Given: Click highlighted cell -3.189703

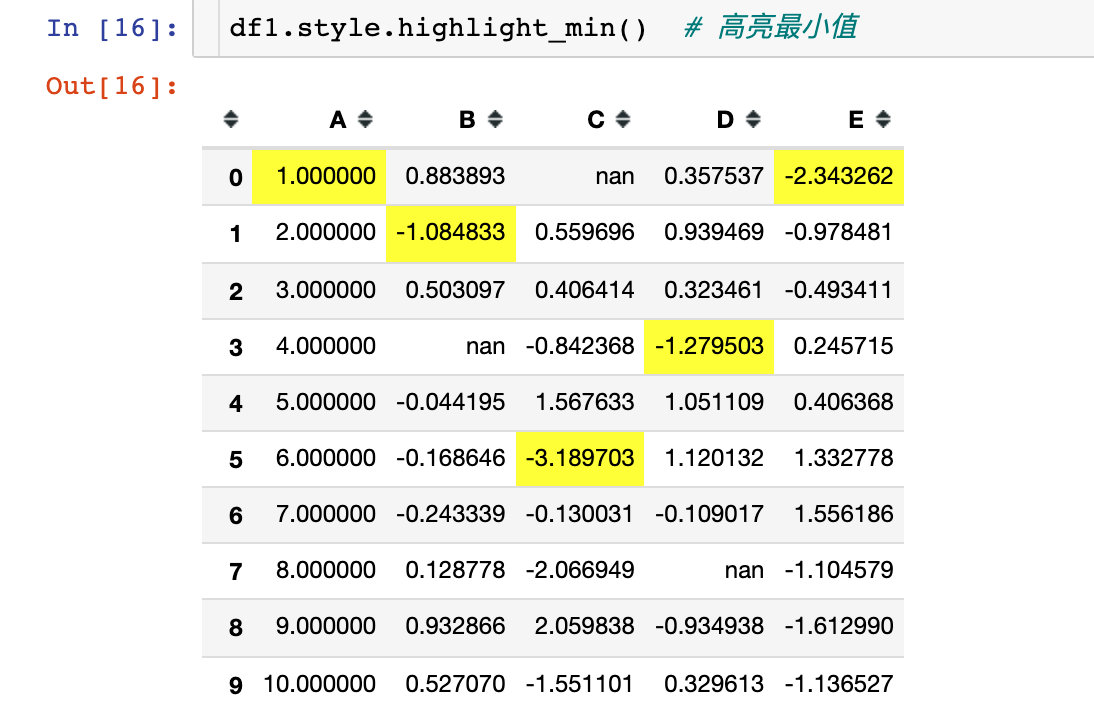Looking at the screenshot, I should click(580, 458).
